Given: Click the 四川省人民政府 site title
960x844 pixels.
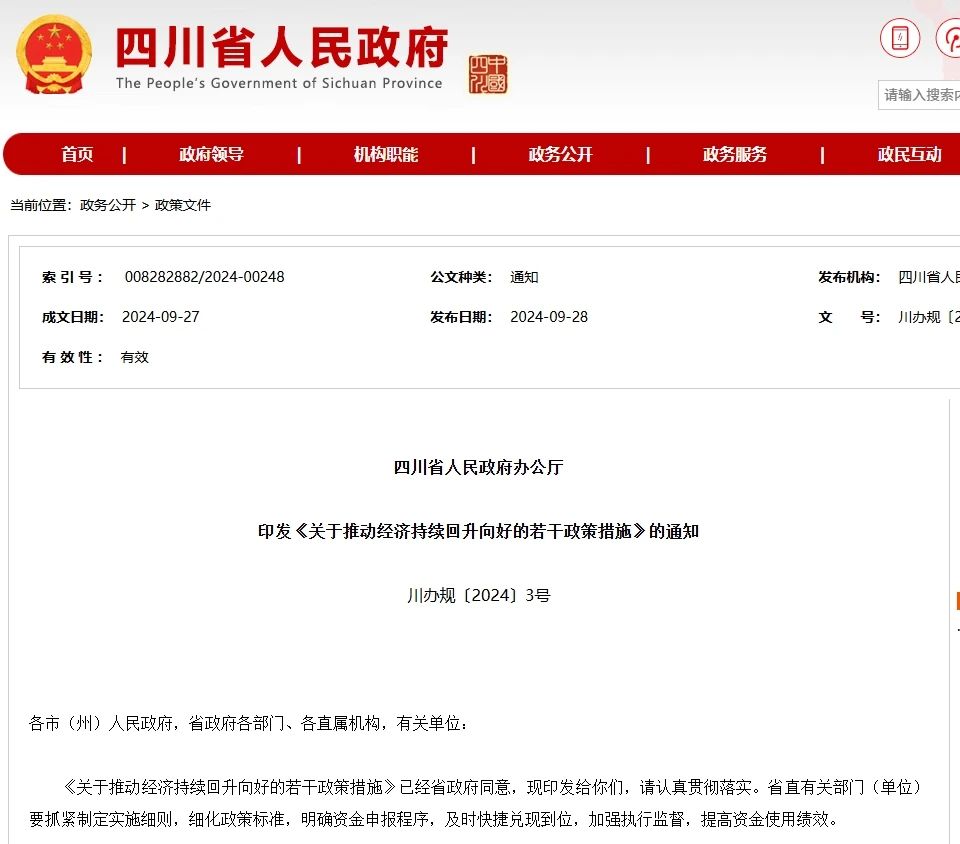Looking at the screenshot, I should click(x=282, y=47).
